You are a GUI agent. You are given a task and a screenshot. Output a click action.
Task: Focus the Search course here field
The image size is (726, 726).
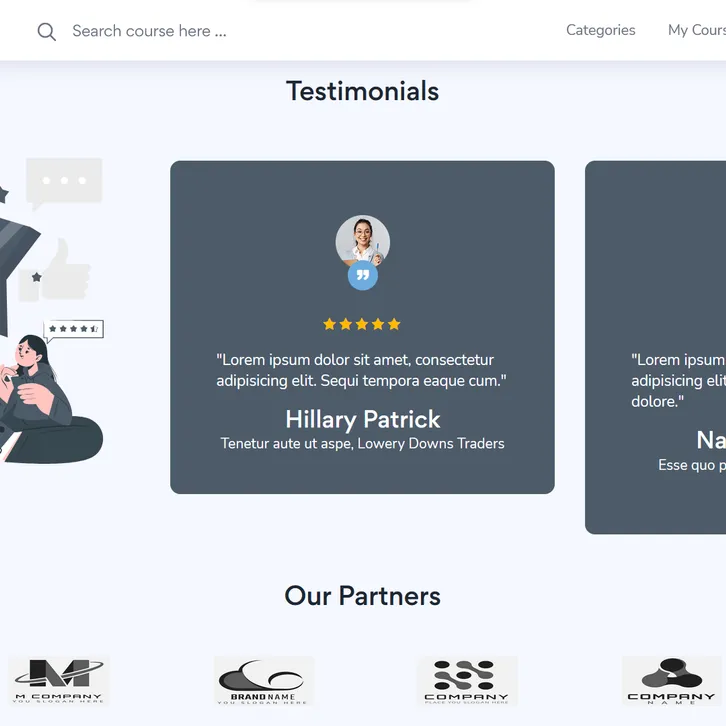point(149,31)
